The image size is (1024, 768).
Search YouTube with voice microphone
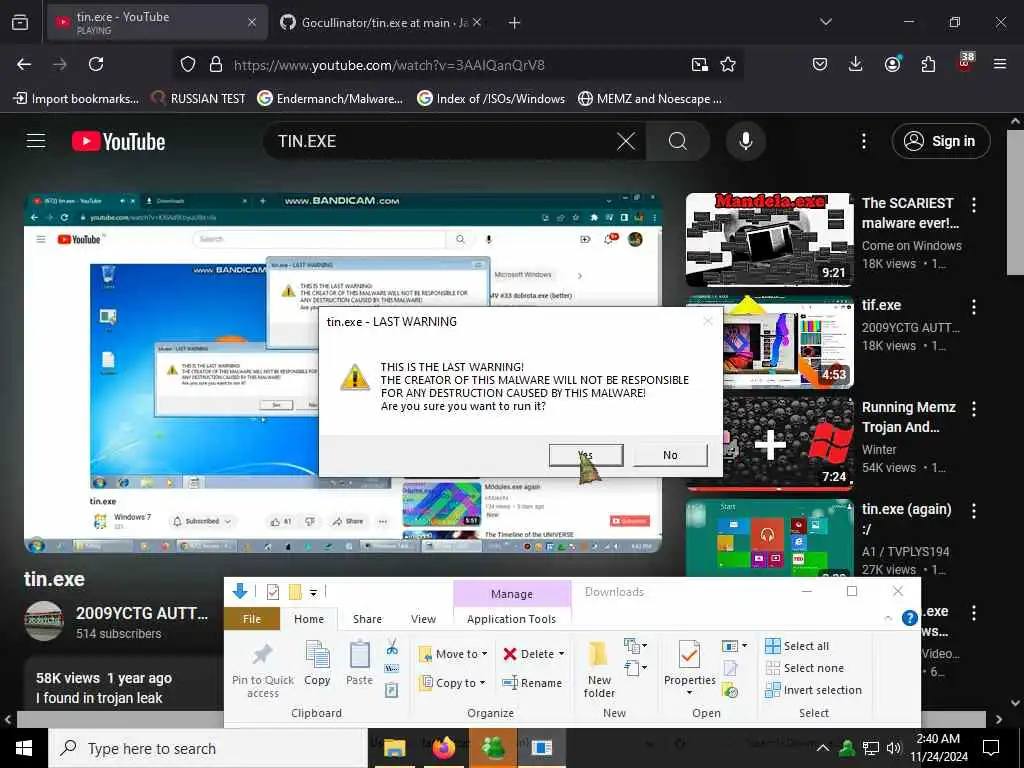[x=745, y=141]
